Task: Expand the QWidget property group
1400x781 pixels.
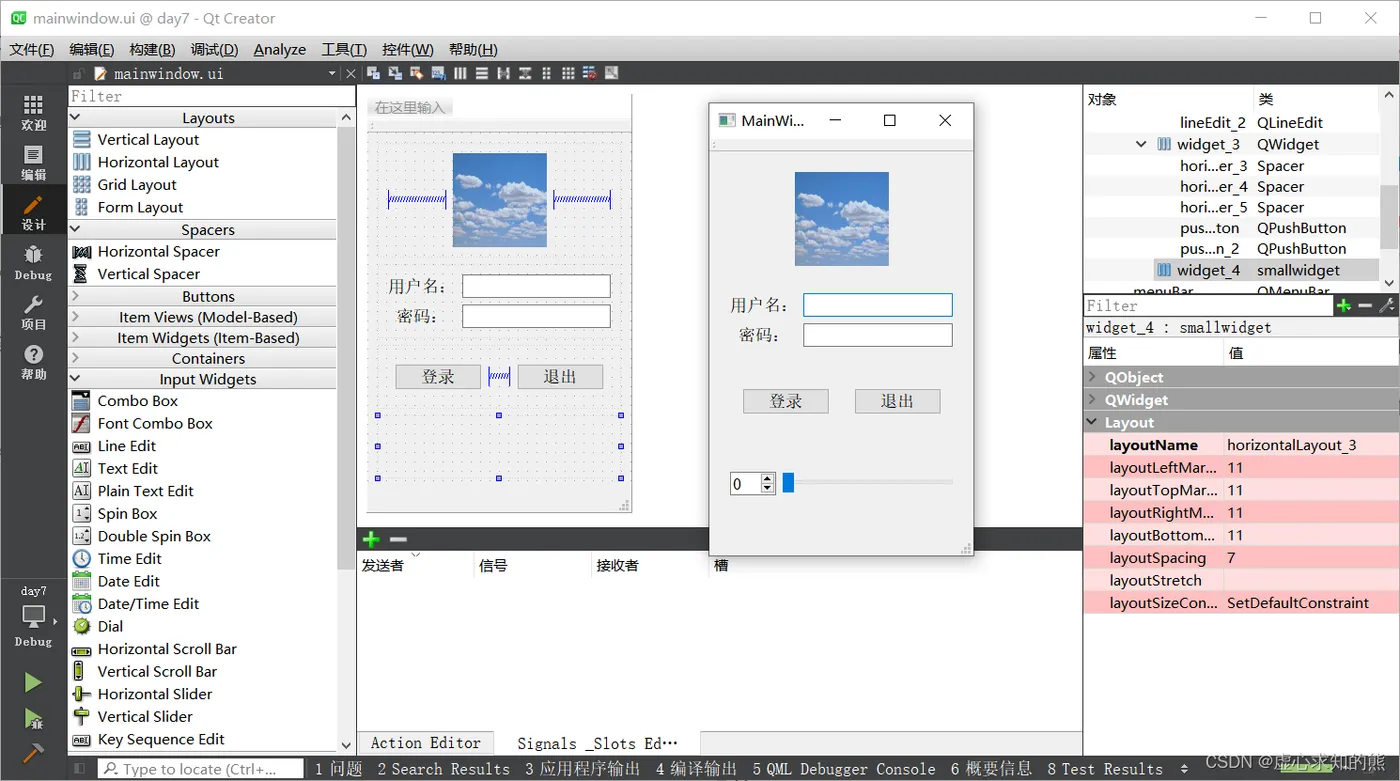Action: pos(1092,400)
